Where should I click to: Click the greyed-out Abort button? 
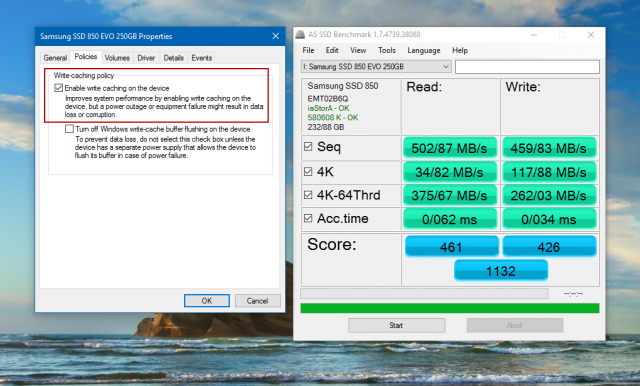pyautogui.click(x=515, y=325)
